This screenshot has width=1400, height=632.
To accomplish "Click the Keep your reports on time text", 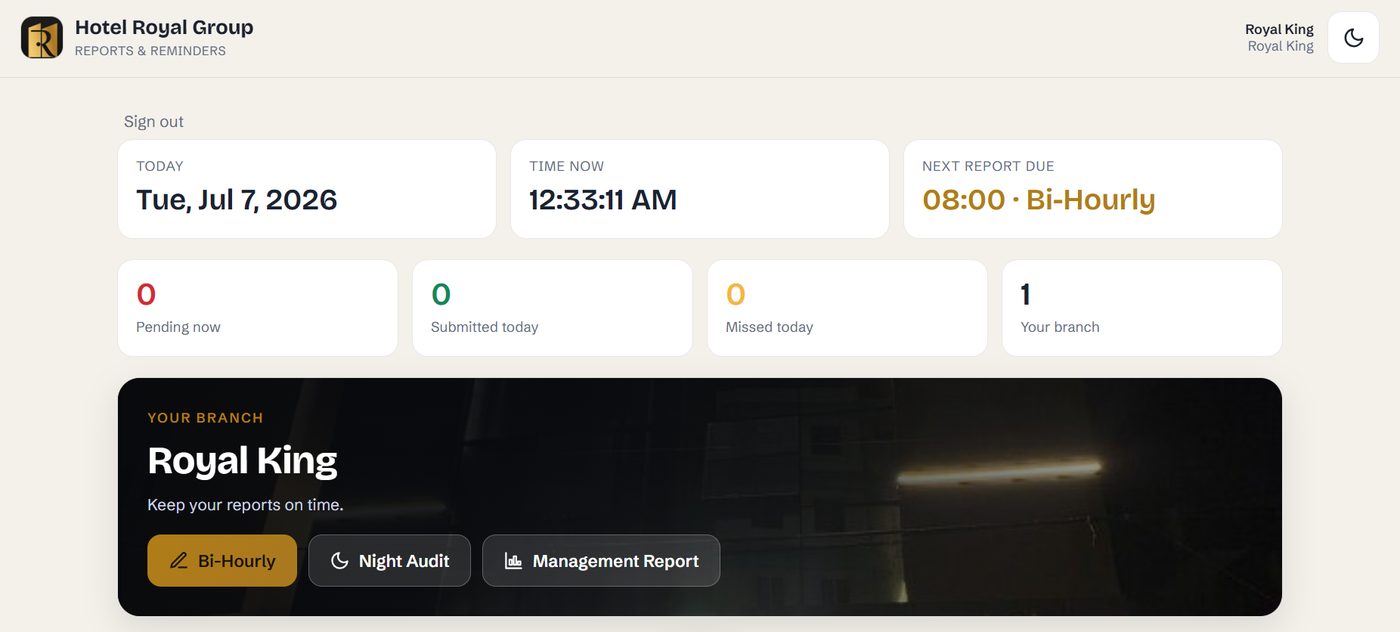I will point(246,505).
